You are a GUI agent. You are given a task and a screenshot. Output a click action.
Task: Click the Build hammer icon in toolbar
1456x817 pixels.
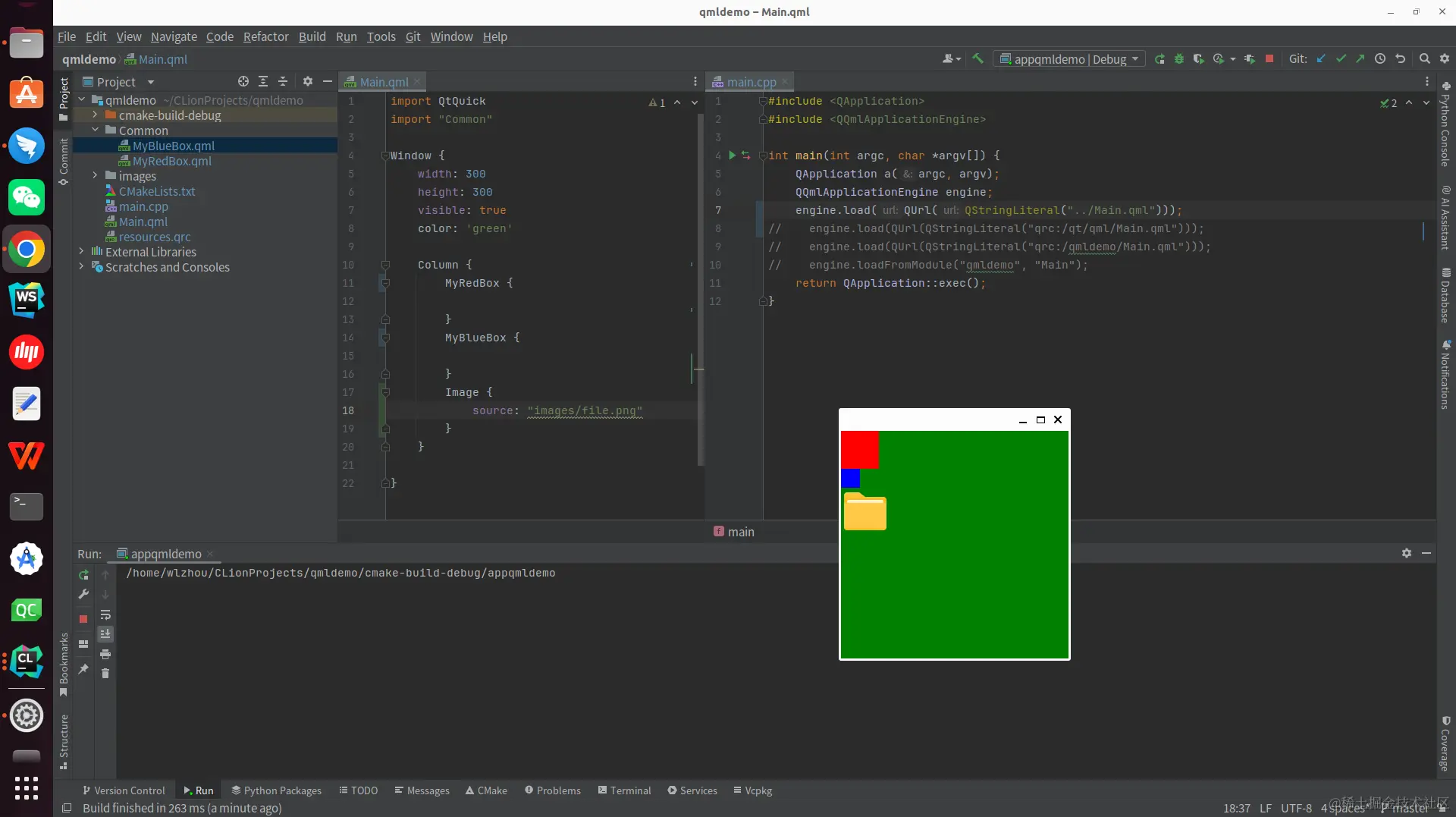click(x=978, y=59)
